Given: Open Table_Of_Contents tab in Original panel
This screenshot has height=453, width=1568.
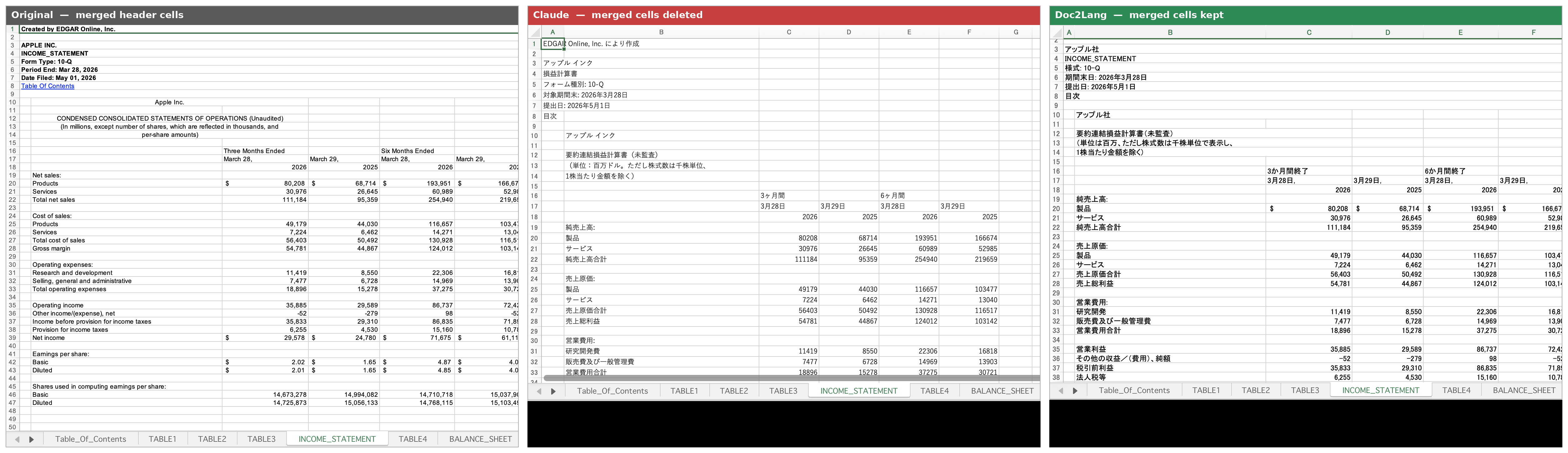Looking at the screenshot, I should [x=91, y=439].
